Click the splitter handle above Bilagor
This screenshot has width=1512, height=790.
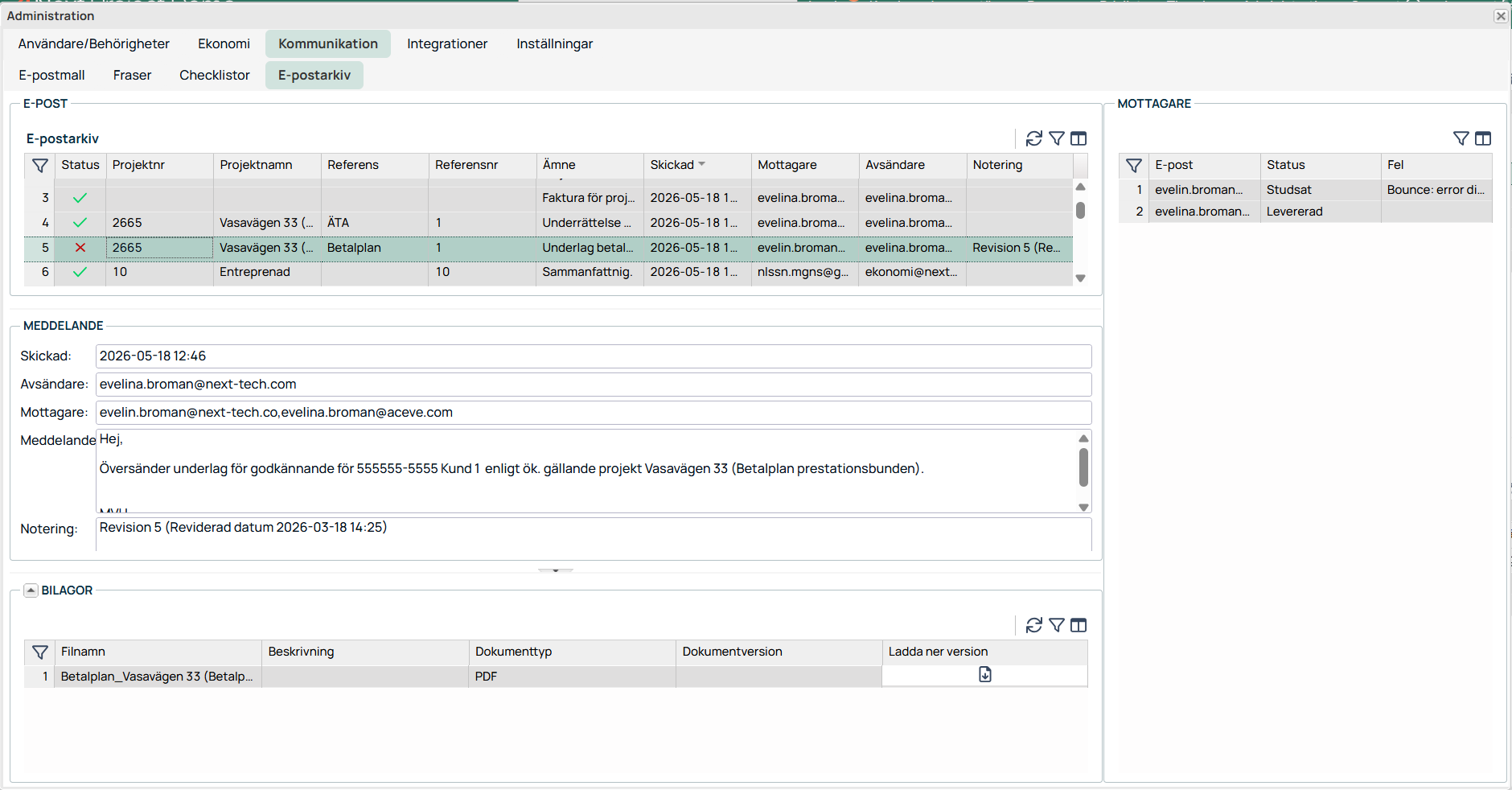coord(556,570)
